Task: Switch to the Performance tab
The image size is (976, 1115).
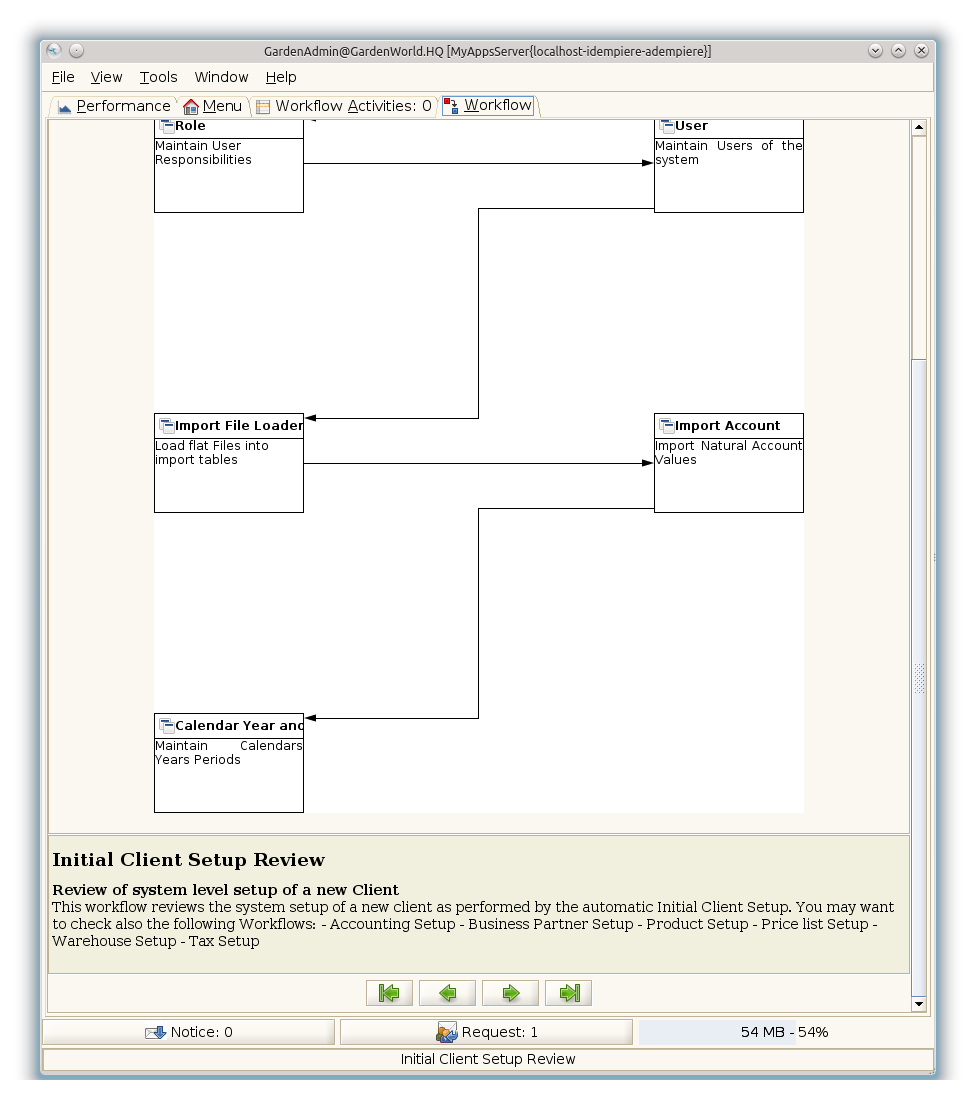Action: point(114,106)
